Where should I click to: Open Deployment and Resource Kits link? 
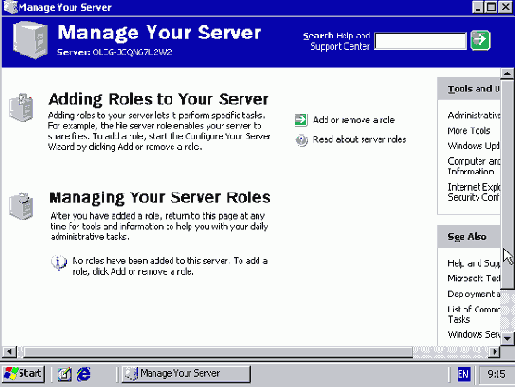[474, 294]
